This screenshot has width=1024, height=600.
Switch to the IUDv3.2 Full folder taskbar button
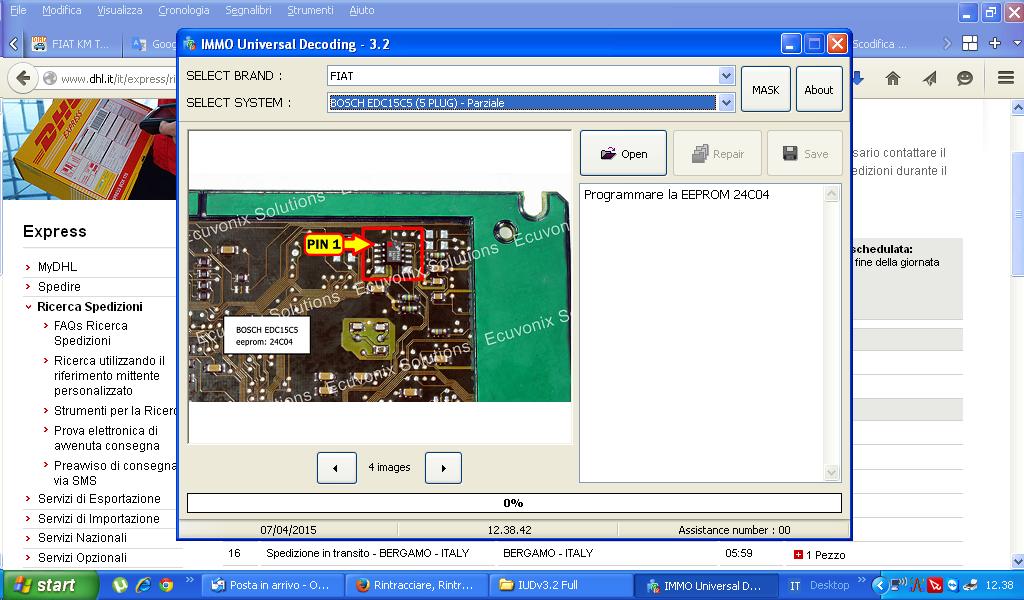(x=559, y=585)
